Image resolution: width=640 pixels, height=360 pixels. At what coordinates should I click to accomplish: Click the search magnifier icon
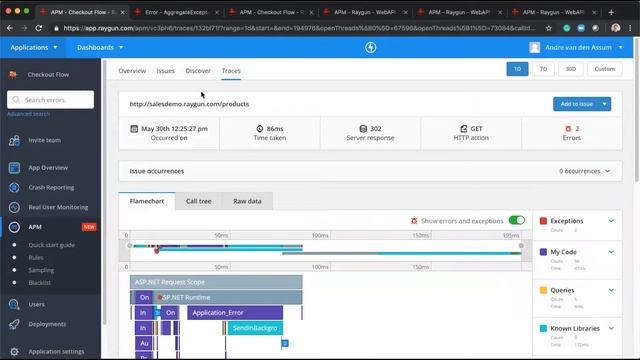[x=16, y=100]
